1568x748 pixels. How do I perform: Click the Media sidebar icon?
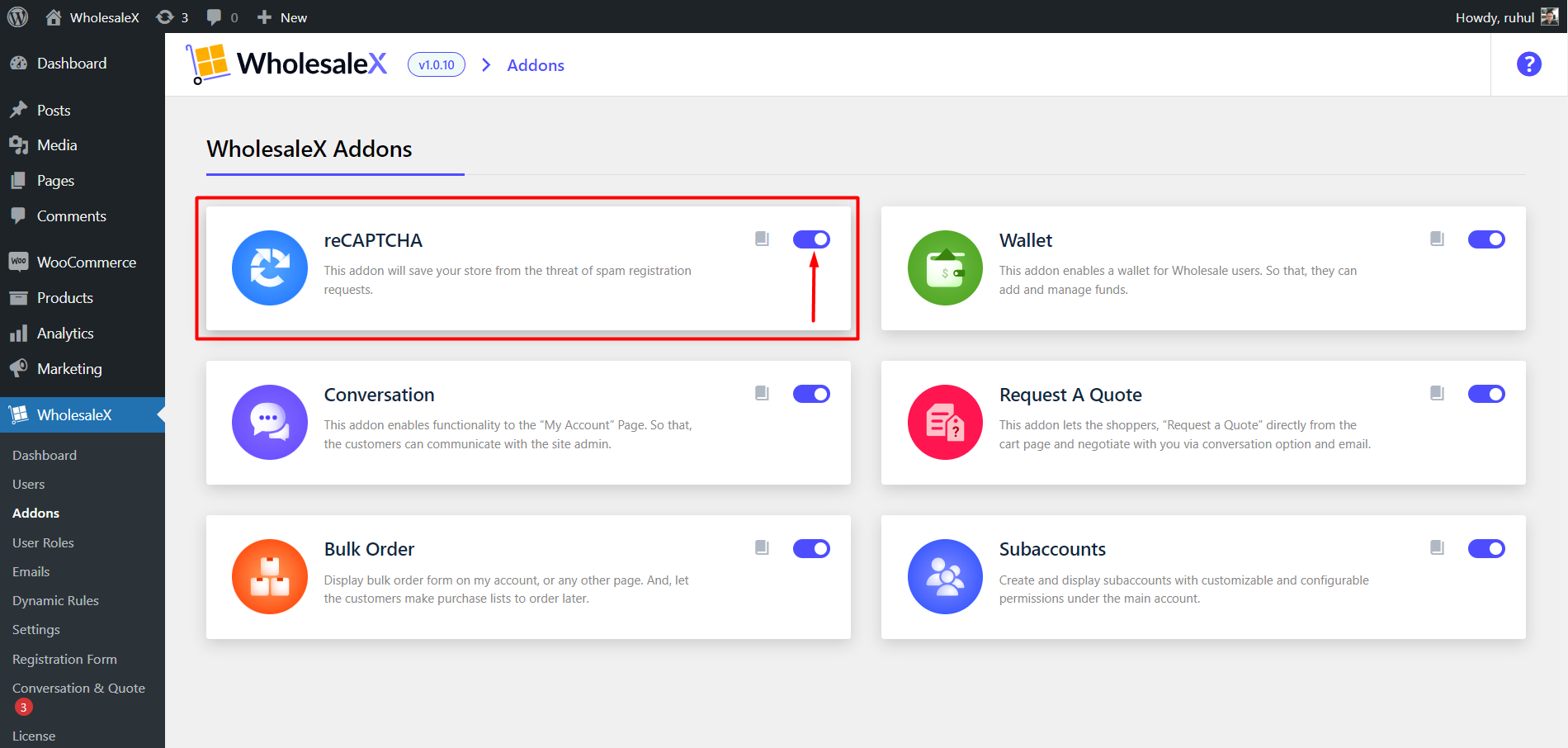(x=18, y=145)
